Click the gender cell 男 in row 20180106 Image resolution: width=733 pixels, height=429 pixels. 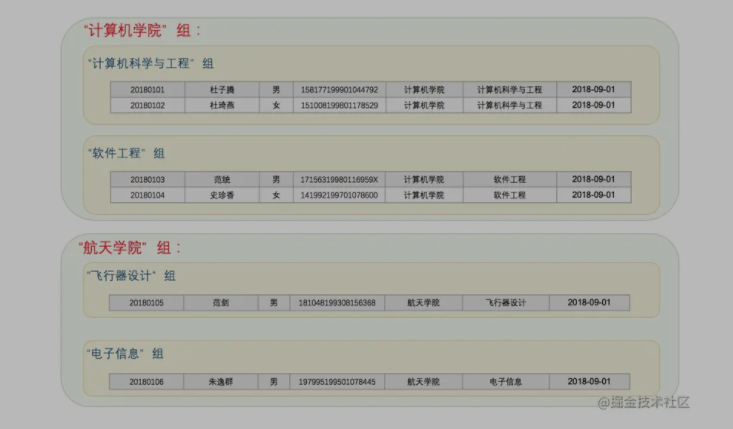click(x=274, y=382)
